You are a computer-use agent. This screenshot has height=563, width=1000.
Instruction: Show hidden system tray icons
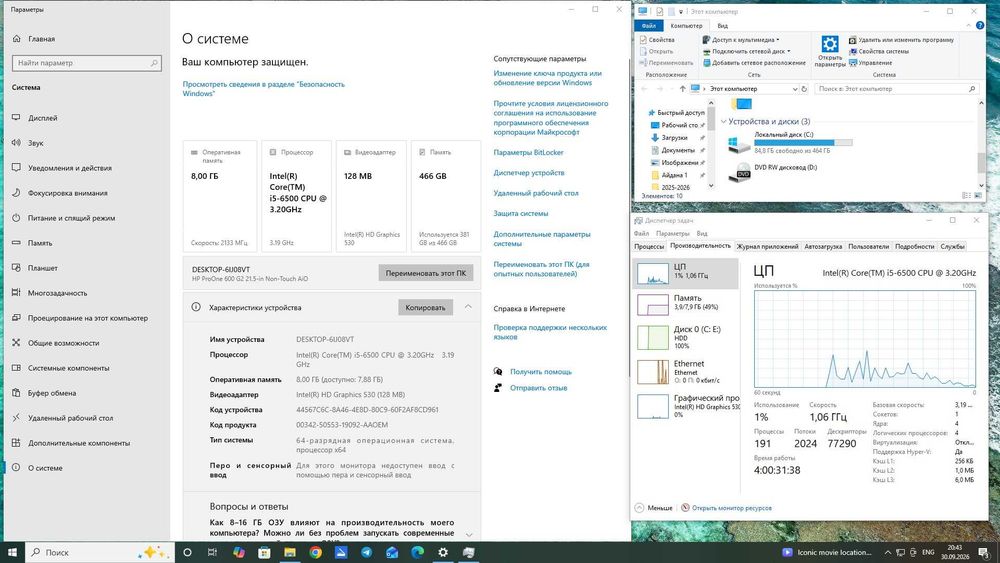point(887,552)
